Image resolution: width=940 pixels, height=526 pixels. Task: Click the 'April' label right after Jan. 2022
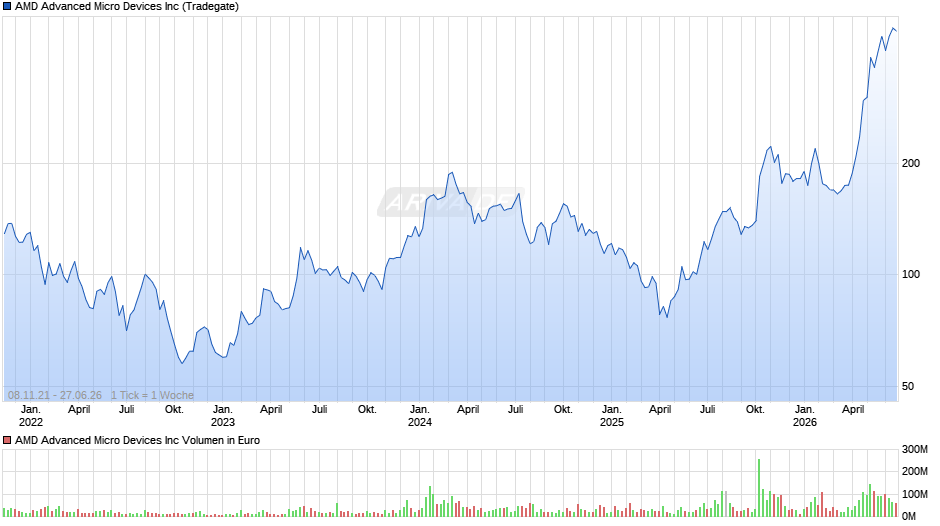pyautogui.click(x=79, y=410)
